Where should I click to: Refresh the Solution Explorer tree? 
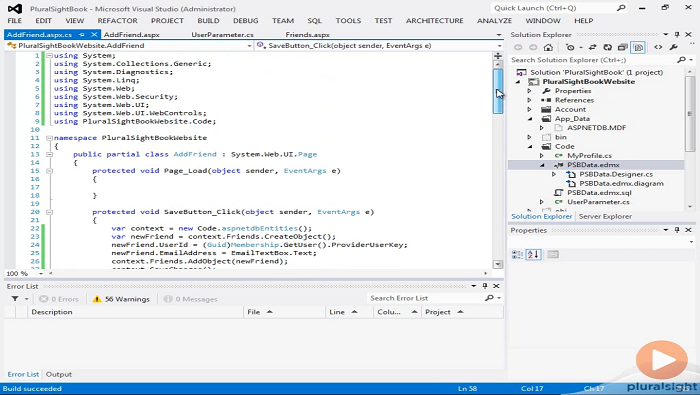coord(608,47)
